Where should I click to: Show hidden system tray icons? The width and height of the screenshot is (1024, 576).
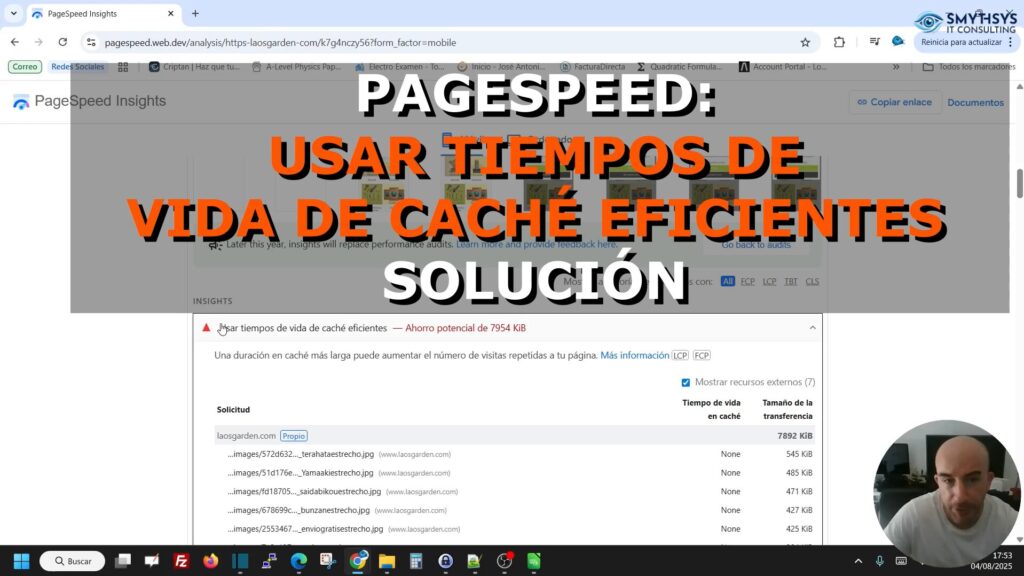coord(858,561)
